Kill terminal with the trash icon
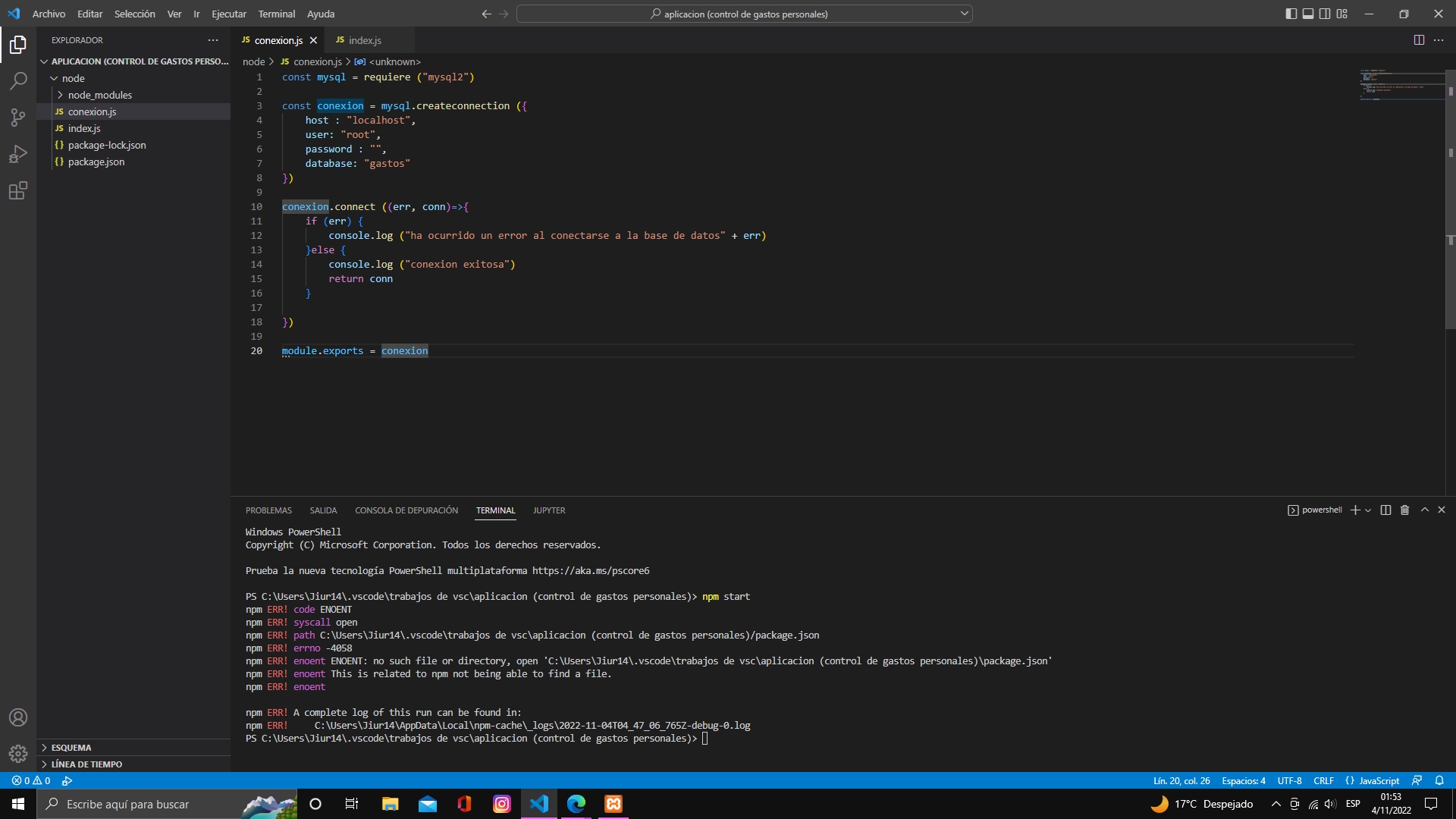This screenshot has width=1456, height=819. coord(1404,510)
